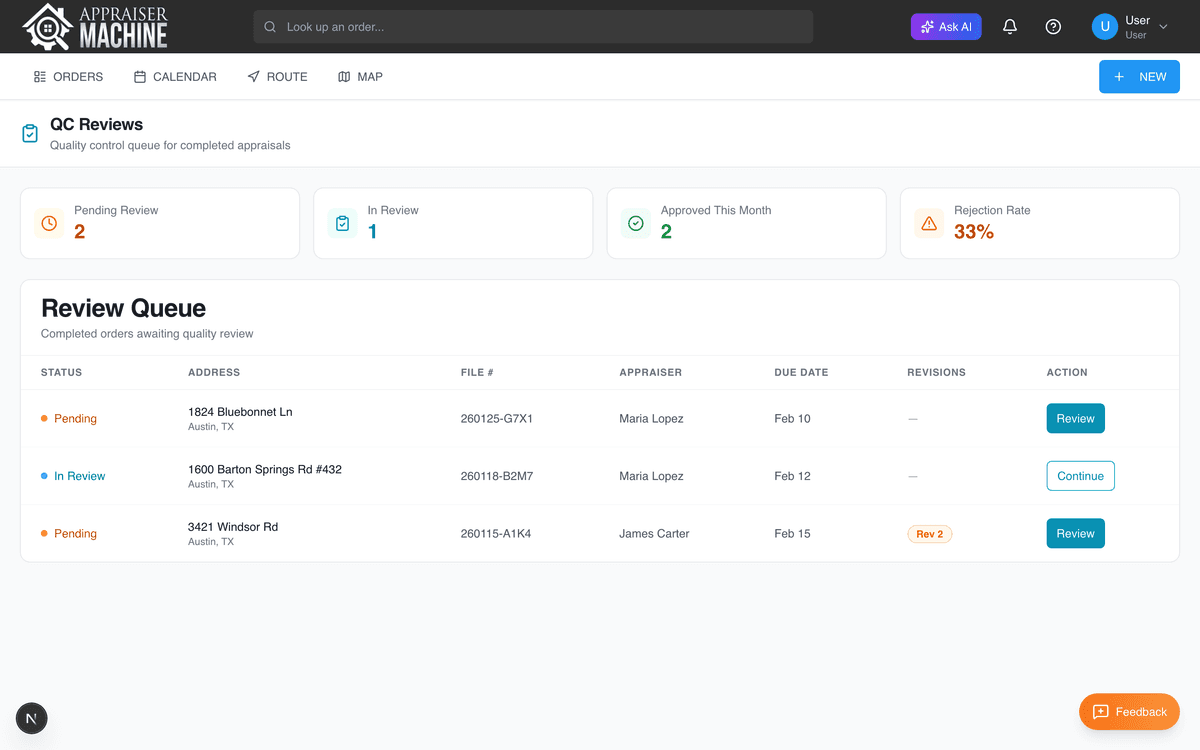Open the Orders tab

pos(68,77)
